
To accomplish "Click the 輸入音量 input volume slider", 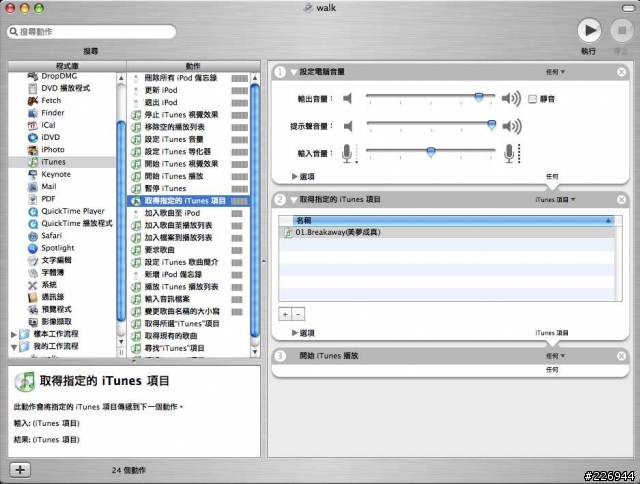I will (431, 152).
